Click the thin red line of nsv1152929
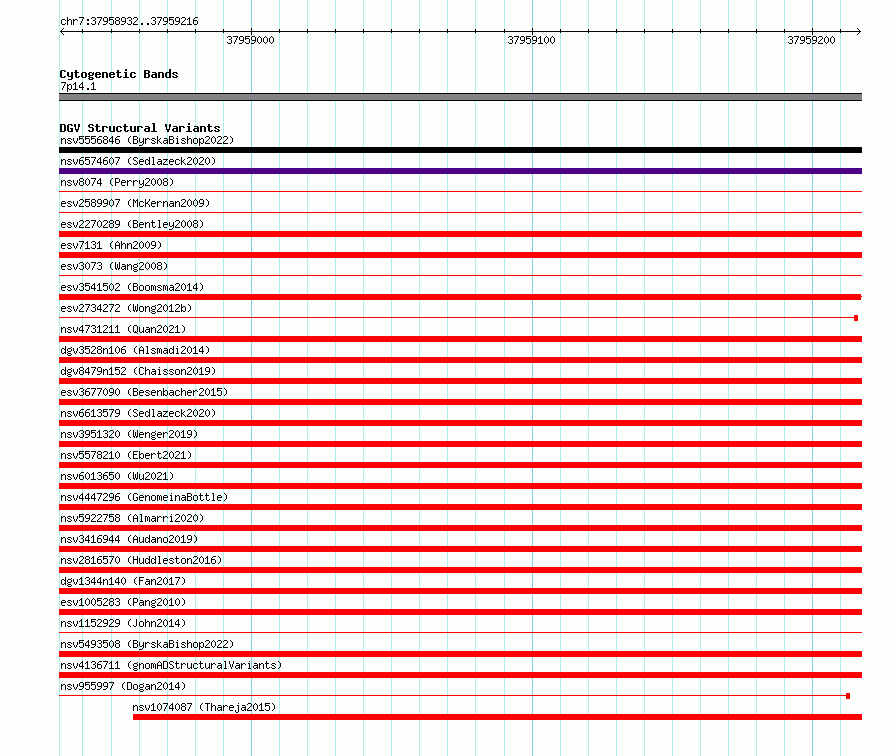Screen dimensions: 890x756 click(460, 633)
